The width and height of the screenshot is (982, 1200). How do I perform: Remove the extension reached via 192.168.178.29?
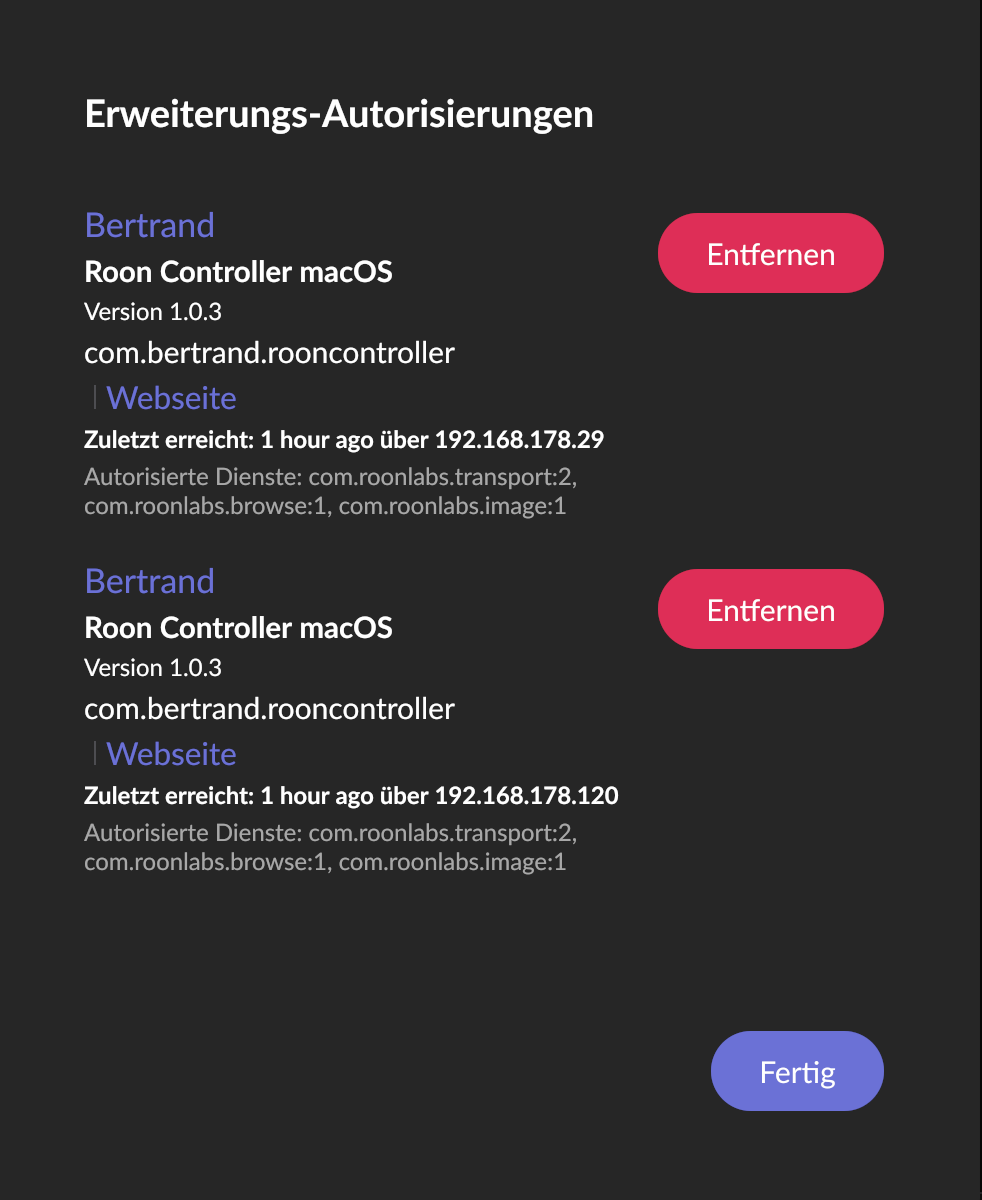[770, 253]
